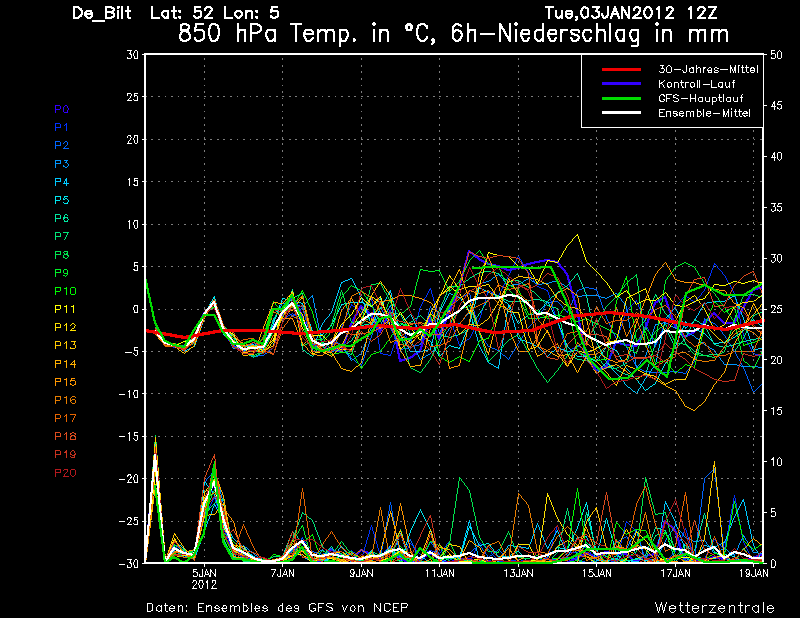Click the P3 ensemble member label

click(x=62, y=164)
